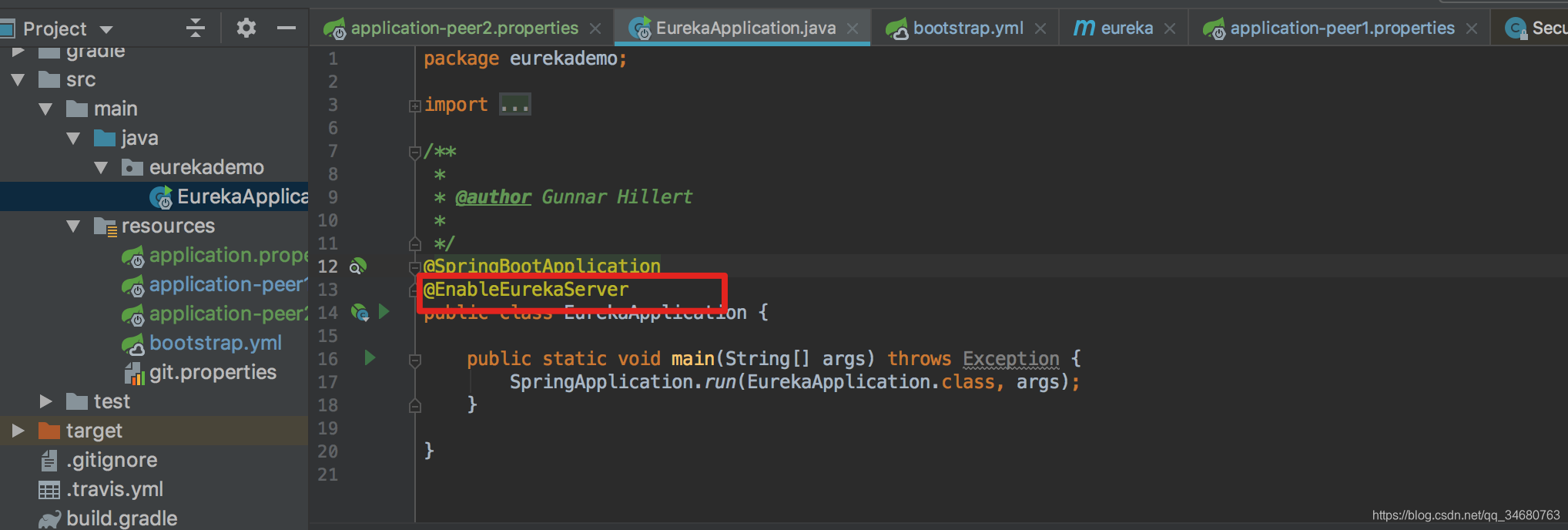Expand the gradle folder arrow
This screenshot has width=1568, height=530.
[x=18, y=51]
